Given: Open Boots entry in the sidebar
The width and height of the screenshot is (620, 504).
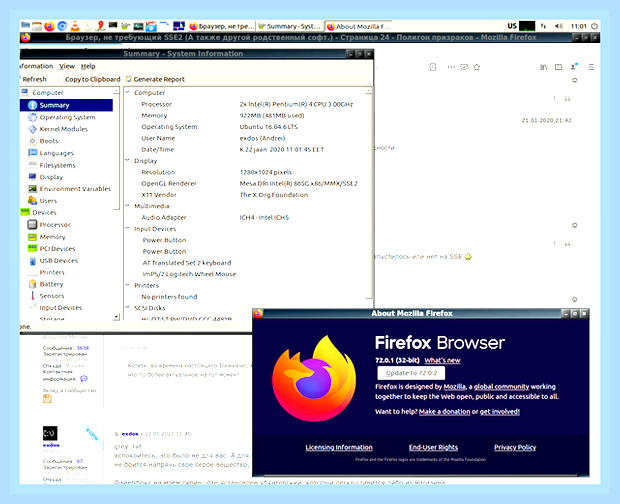Looking at the screenshot, I should [x=49, y=141].
